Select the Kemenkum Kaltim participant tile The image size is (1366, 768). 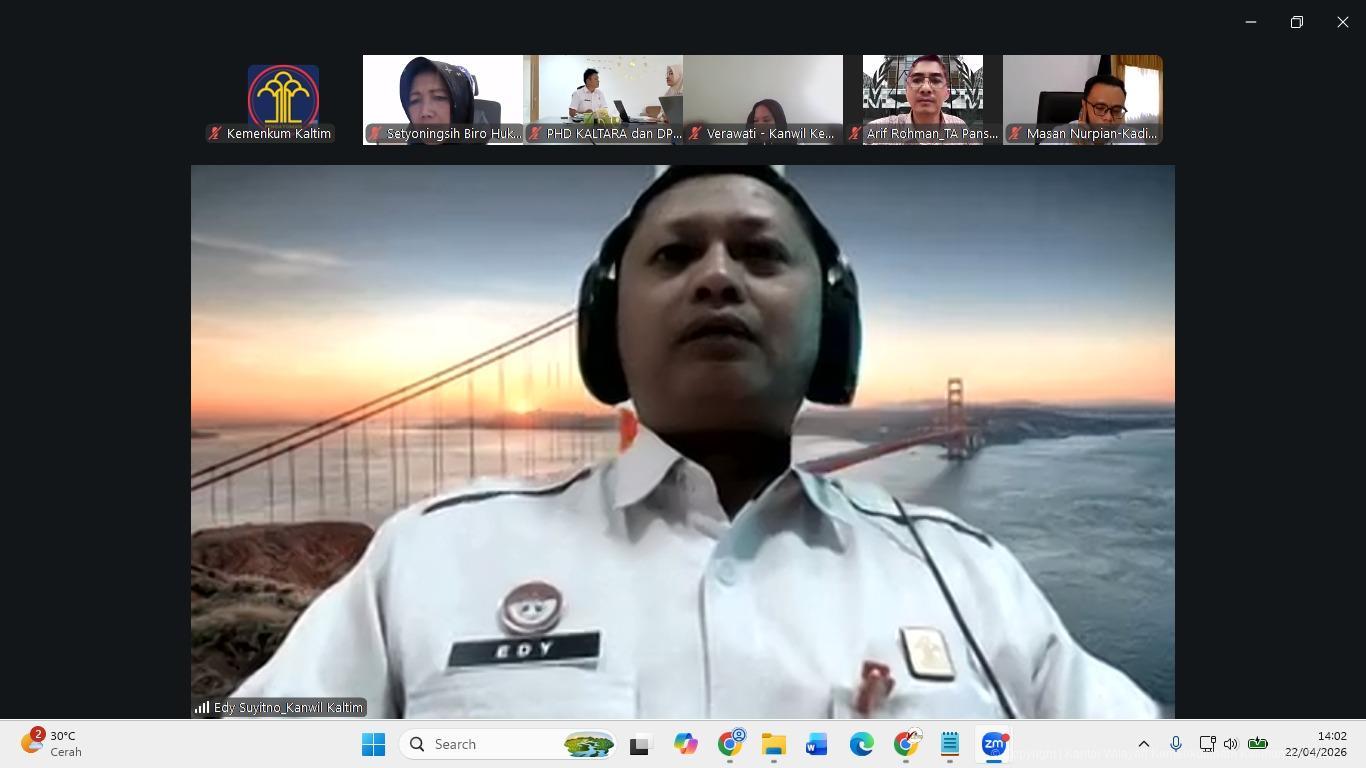pos(283,100)
